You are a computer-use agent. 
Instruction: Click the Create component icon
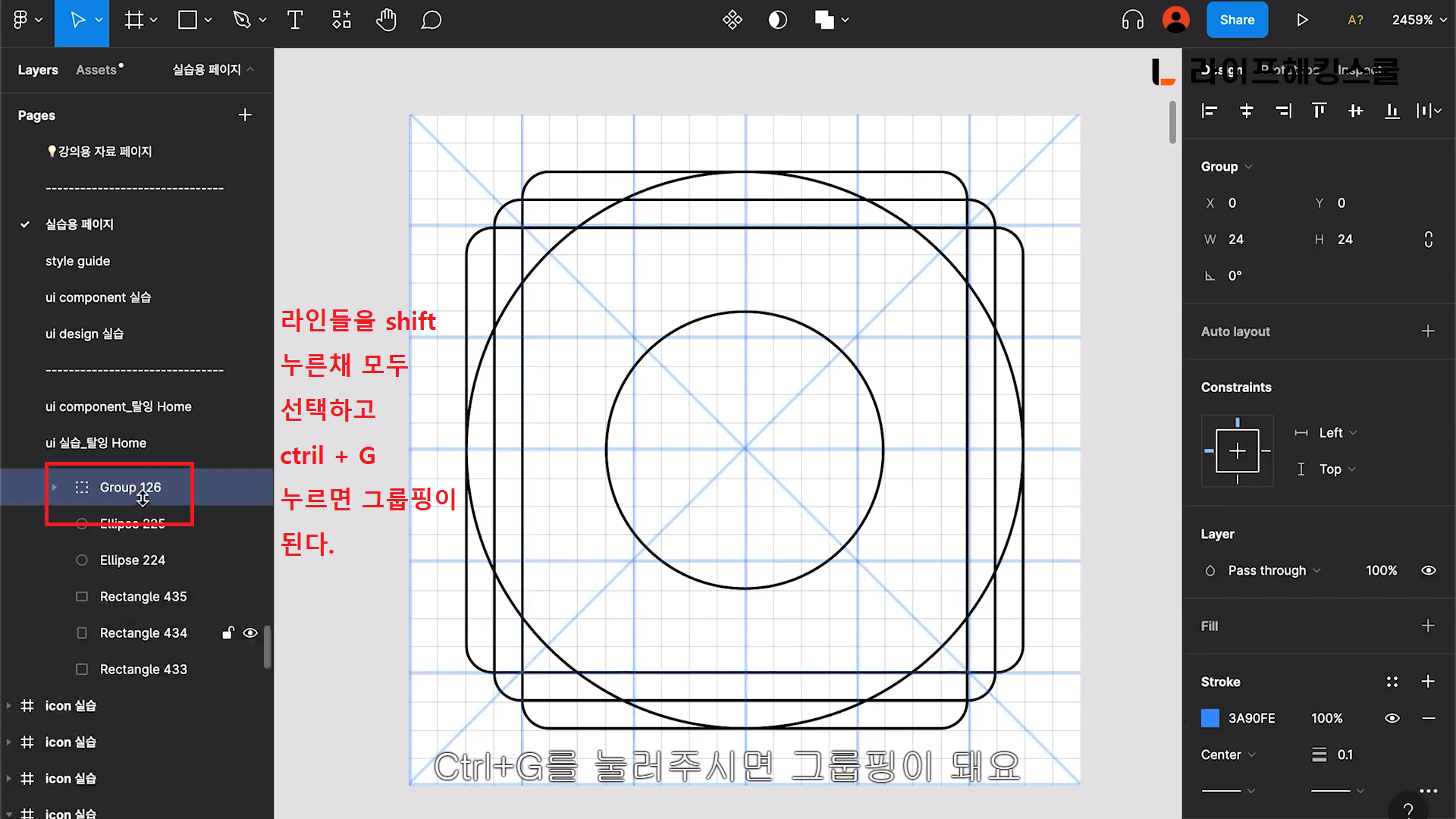tap(732, 20)
